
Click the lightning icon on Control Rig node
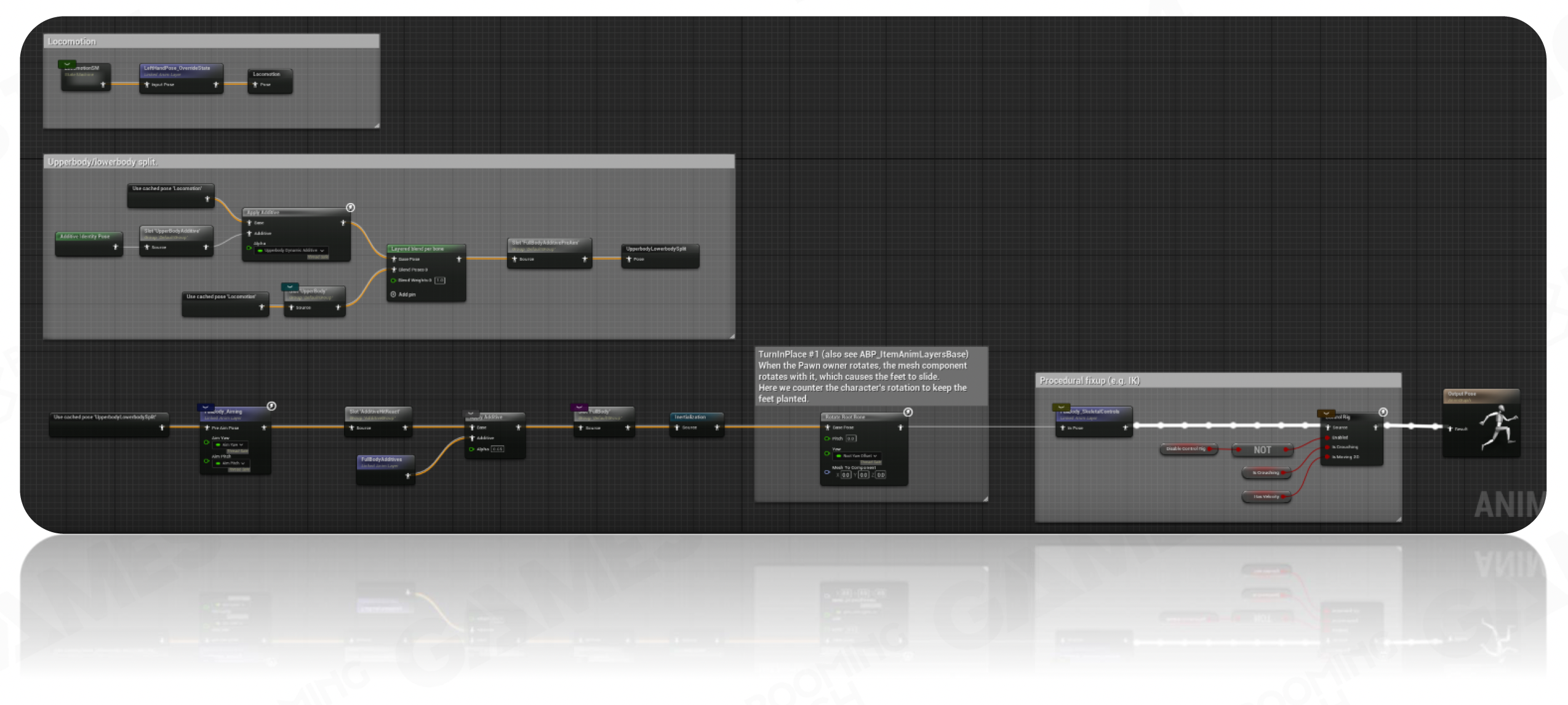click(x=1383, y=412)
